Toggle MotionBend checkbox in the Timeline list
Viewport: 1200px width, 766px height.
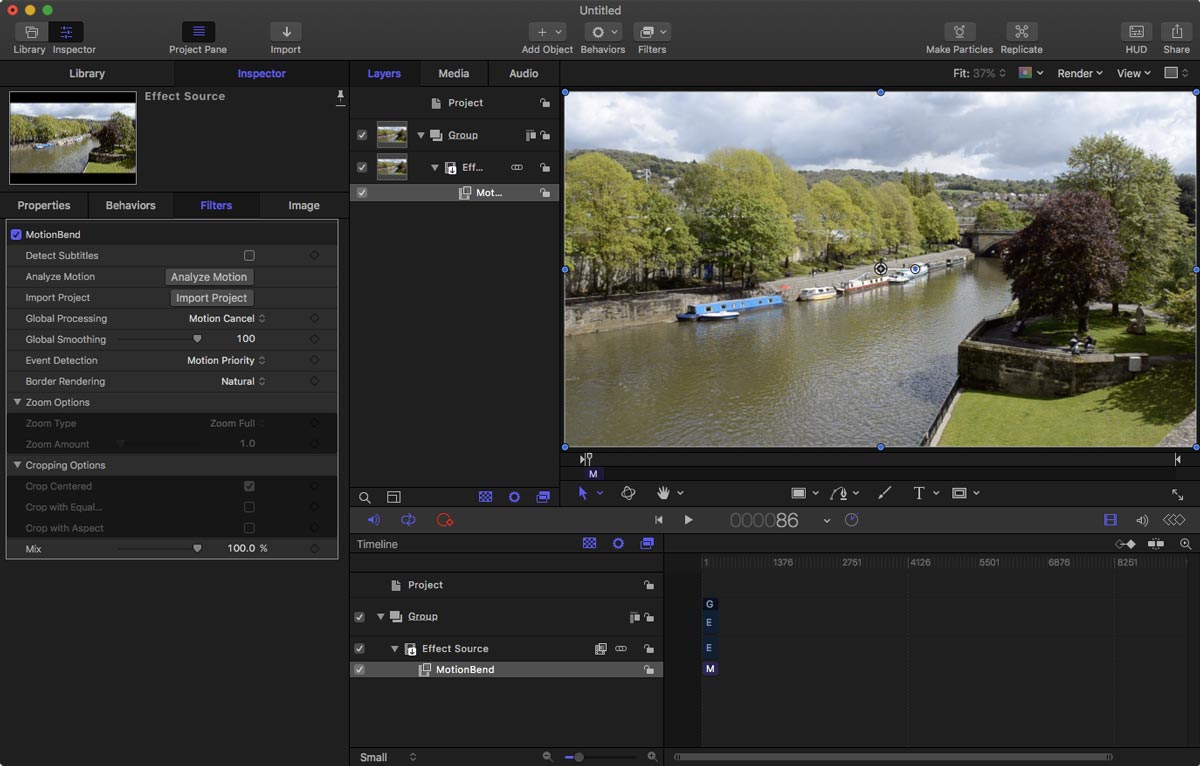359,670
